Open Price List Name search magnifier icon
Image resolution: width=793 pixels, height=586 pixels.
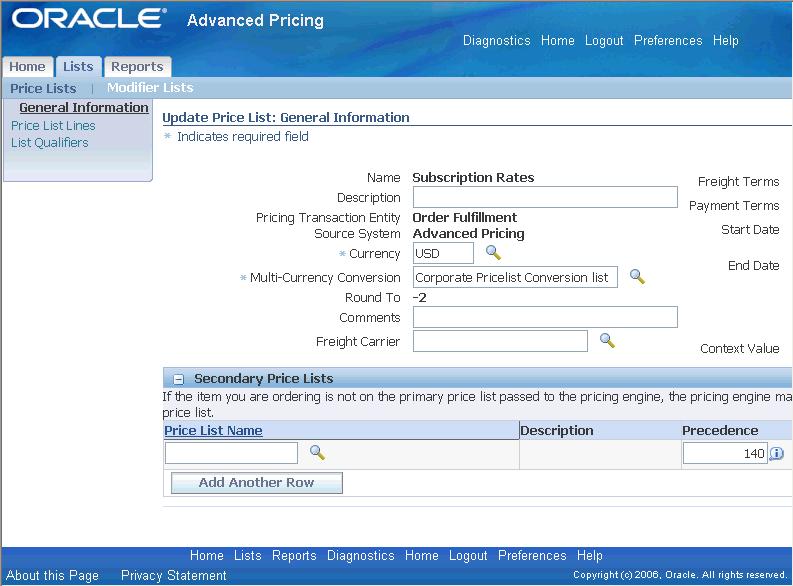click(x=317, y=452)
